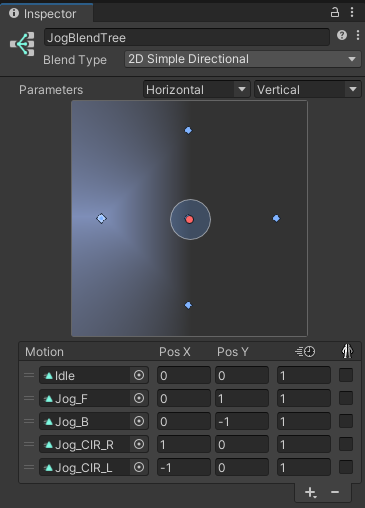This screenshot has width=365, height=508.
Task: Remove selected motion with minus button
Action: [x=335, y=492]
